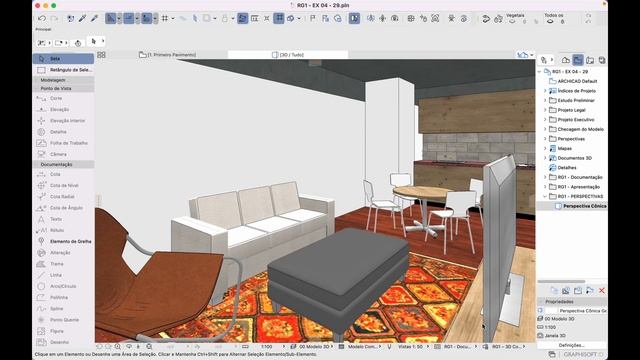Toggle the grid snap icon in toolbar
The image size is (640, 360).
coord(165,18)
